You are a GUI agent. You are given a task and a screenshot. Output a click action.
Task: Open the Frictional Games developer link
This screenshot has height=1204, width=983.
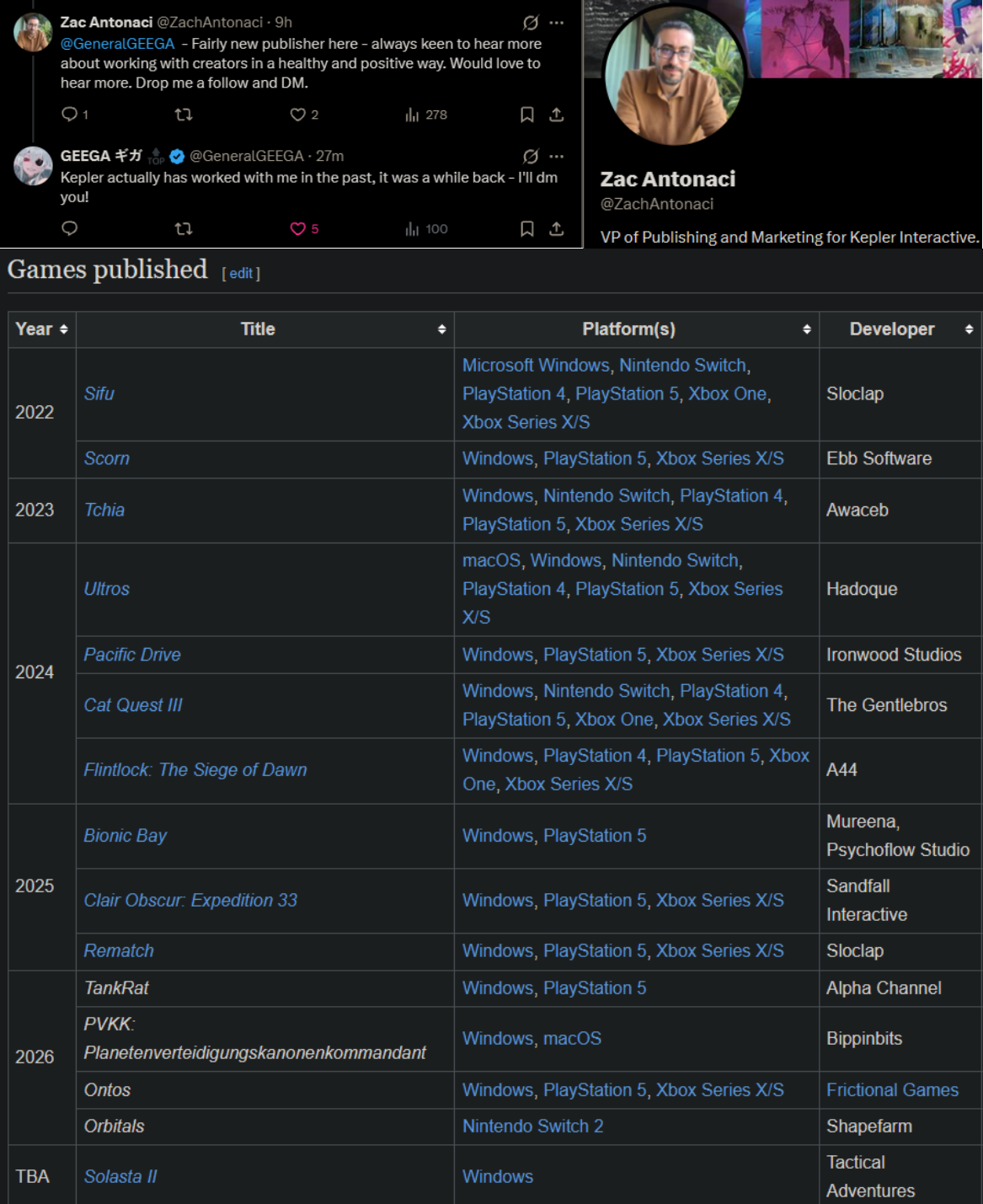(892, 1090)
